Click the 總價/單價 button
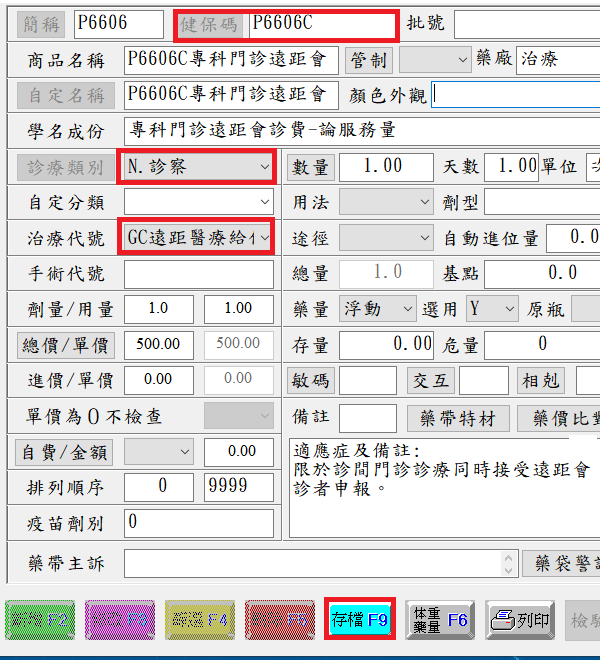Screen dimensions: 600x660 click(66, 345)
